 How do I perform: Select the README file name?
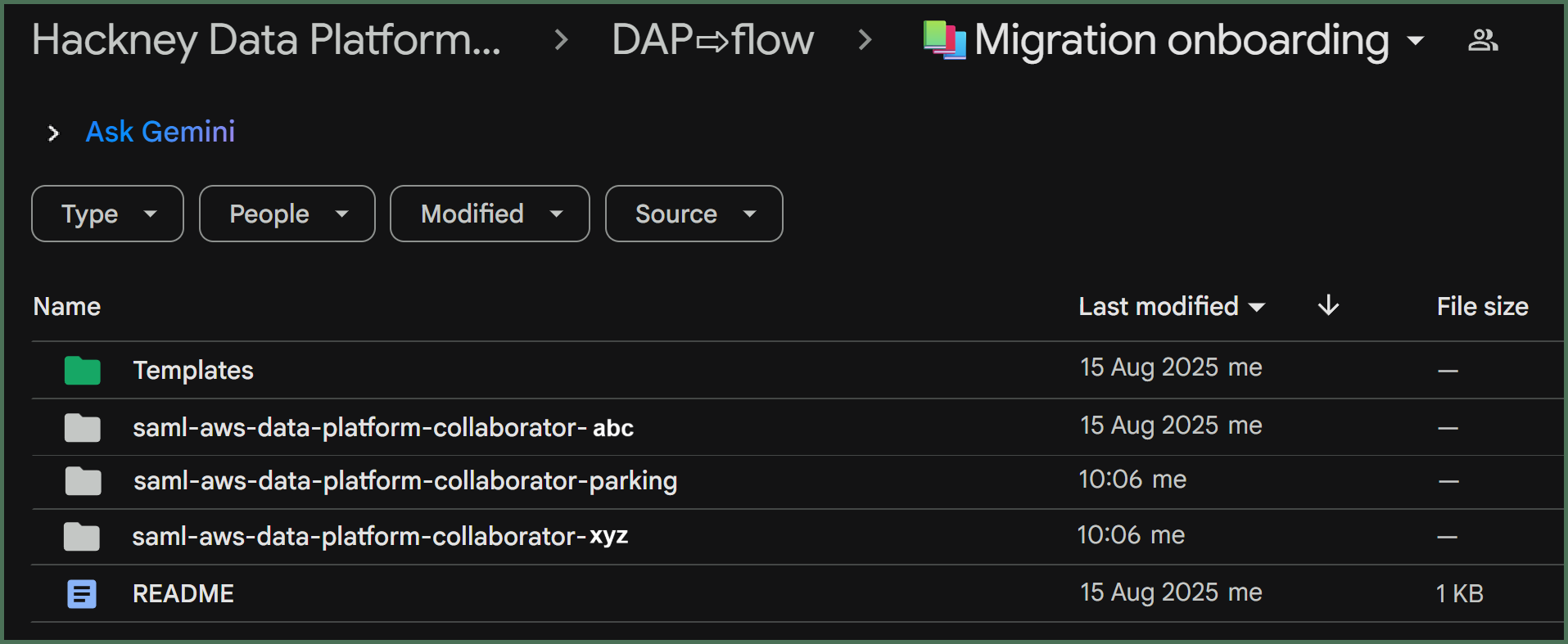[183, 593]
